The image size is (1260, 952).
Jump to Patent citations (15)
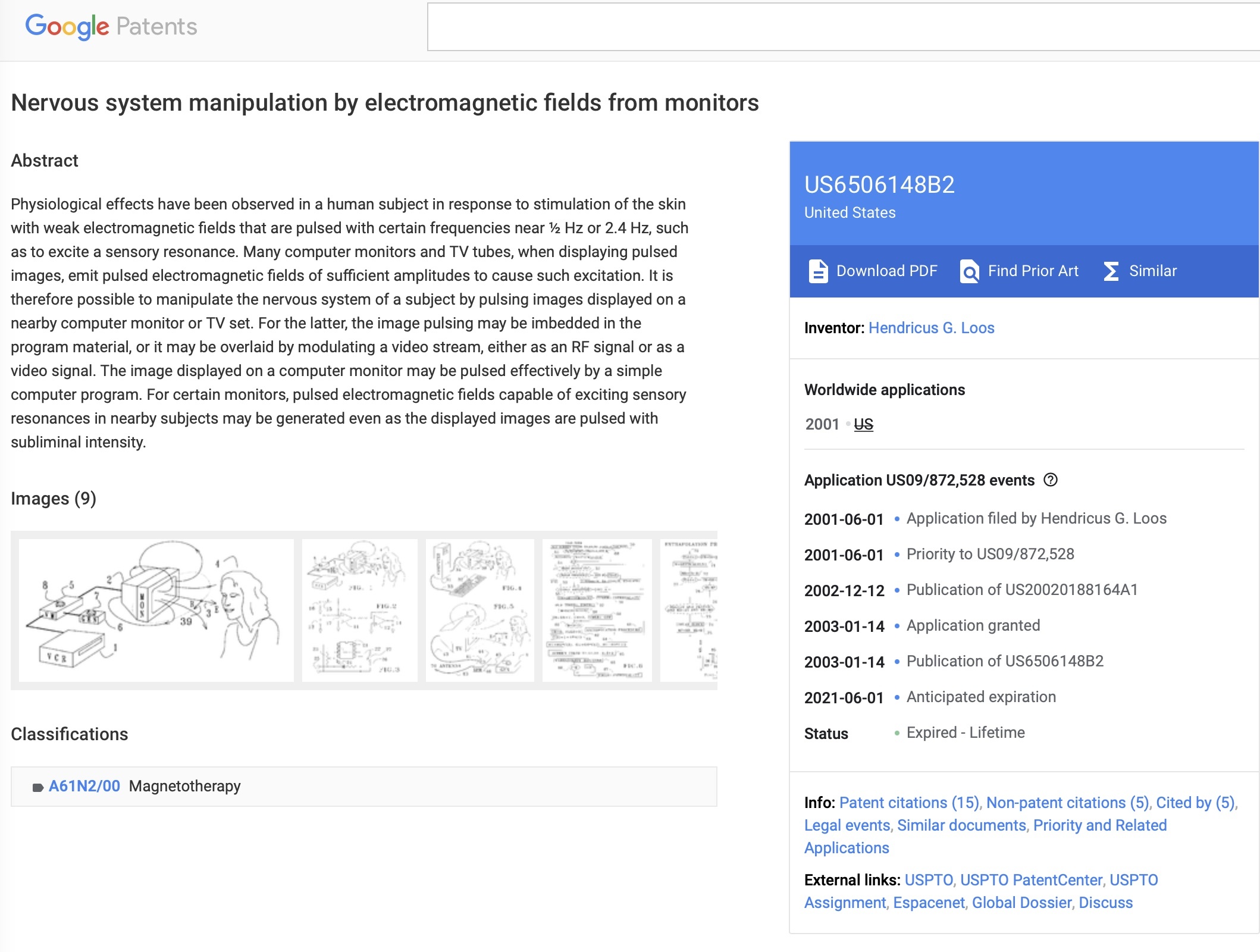click(909, 803)
